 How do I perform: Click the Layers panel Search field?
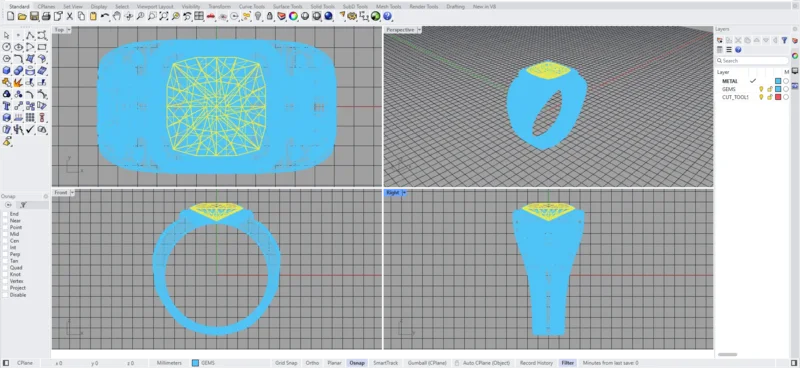752,60
